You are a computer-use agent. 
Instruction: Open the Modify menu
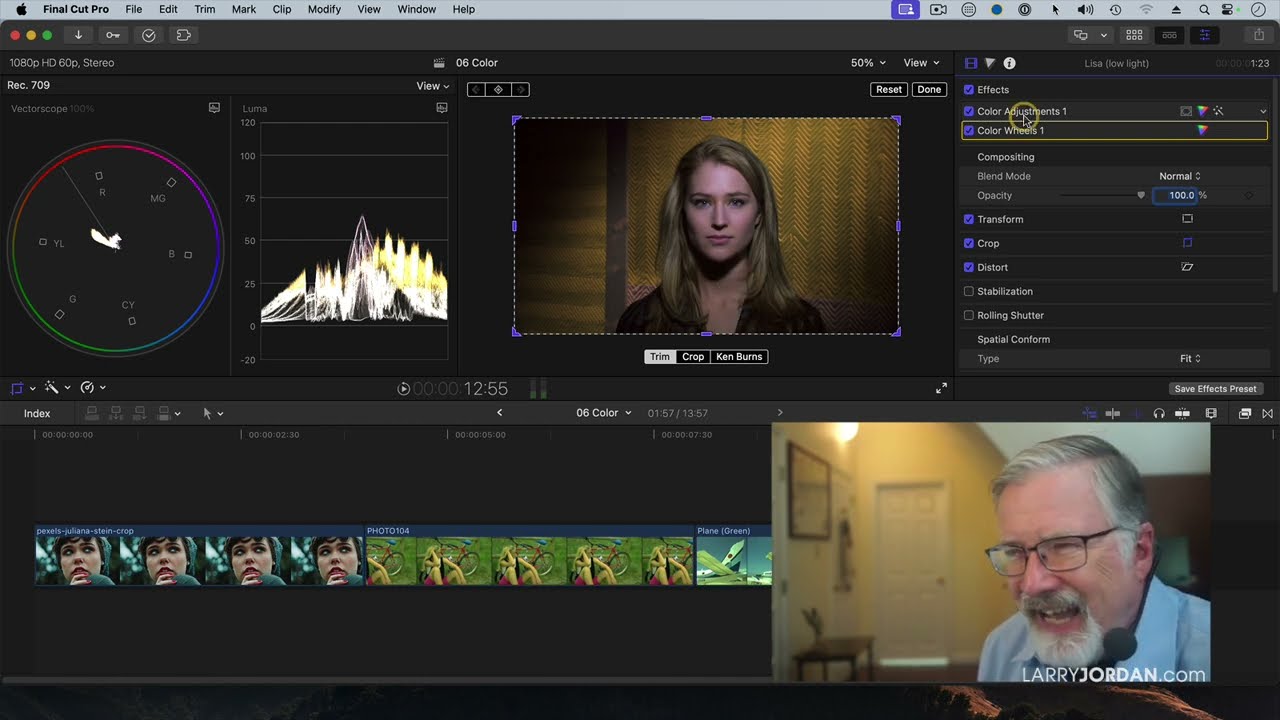(x=324, y=9)
